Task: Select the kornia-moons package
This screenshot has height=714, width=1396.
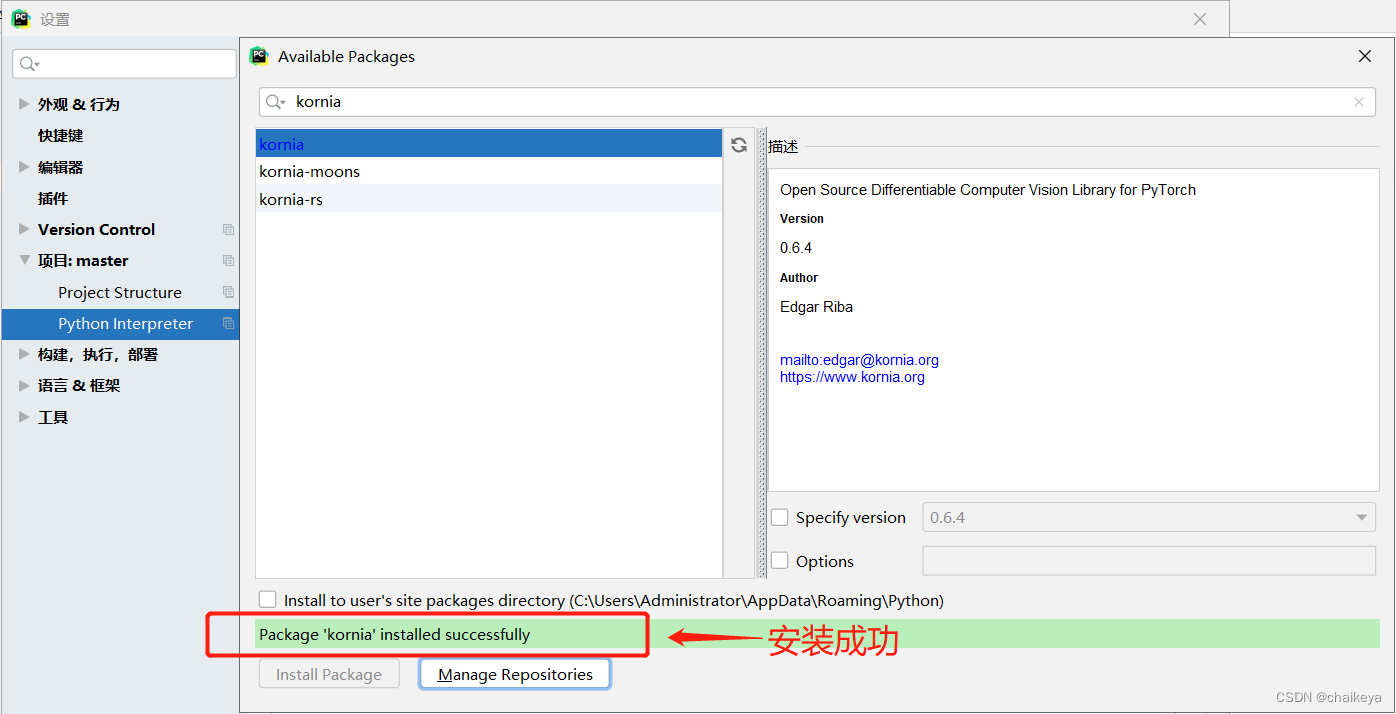Action: pos(488,171)
